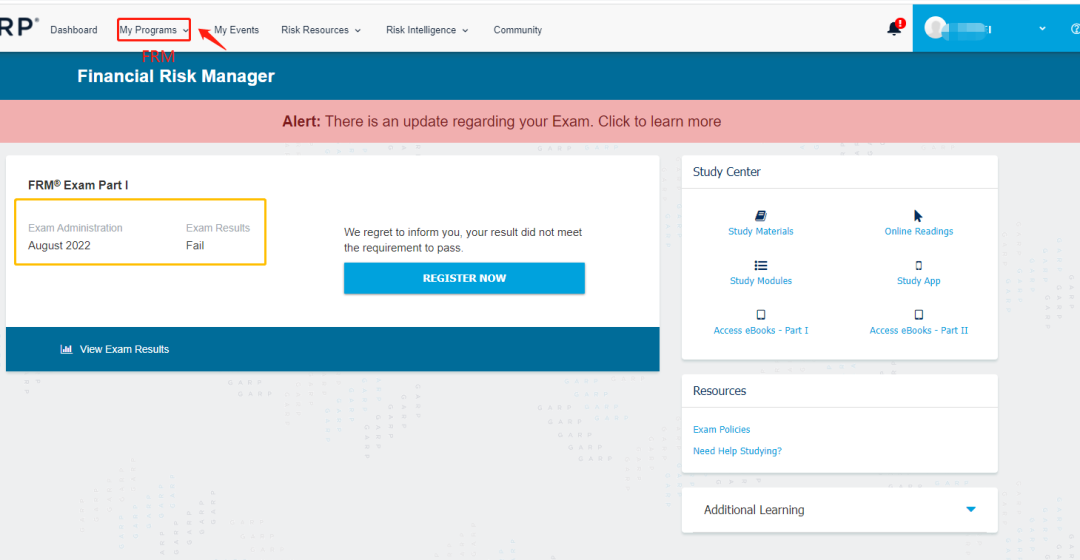Open the Study App link
The image size is (1080, 560).
pos(918,281)
